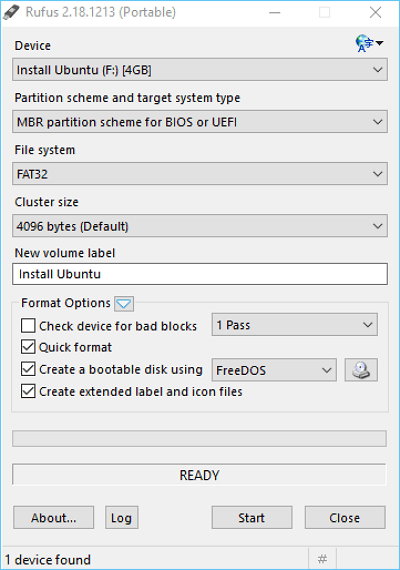Click the empty progress bar
Viewport: 400px width, 570px height.
click(199, 438)
